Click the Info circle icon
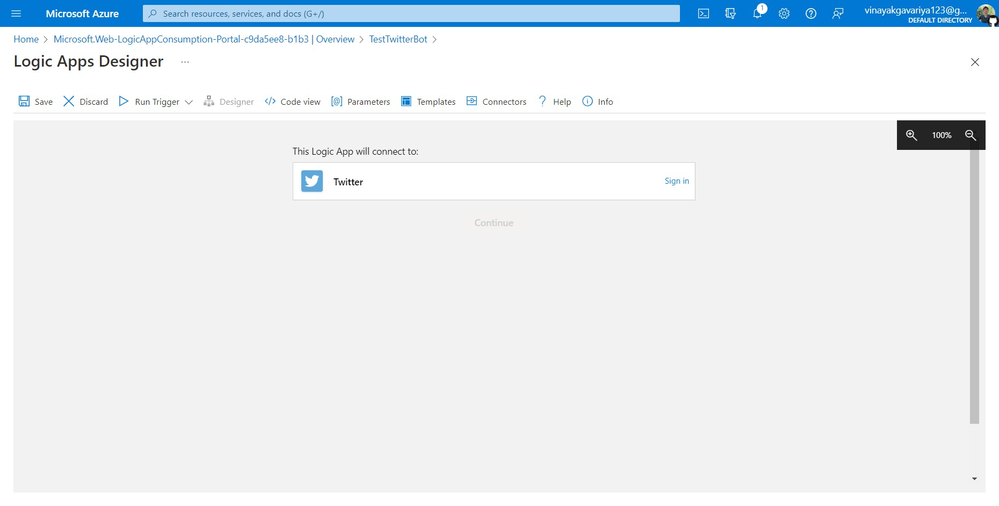The width and height of the screenshot is (999, 506). pos(587,101)
